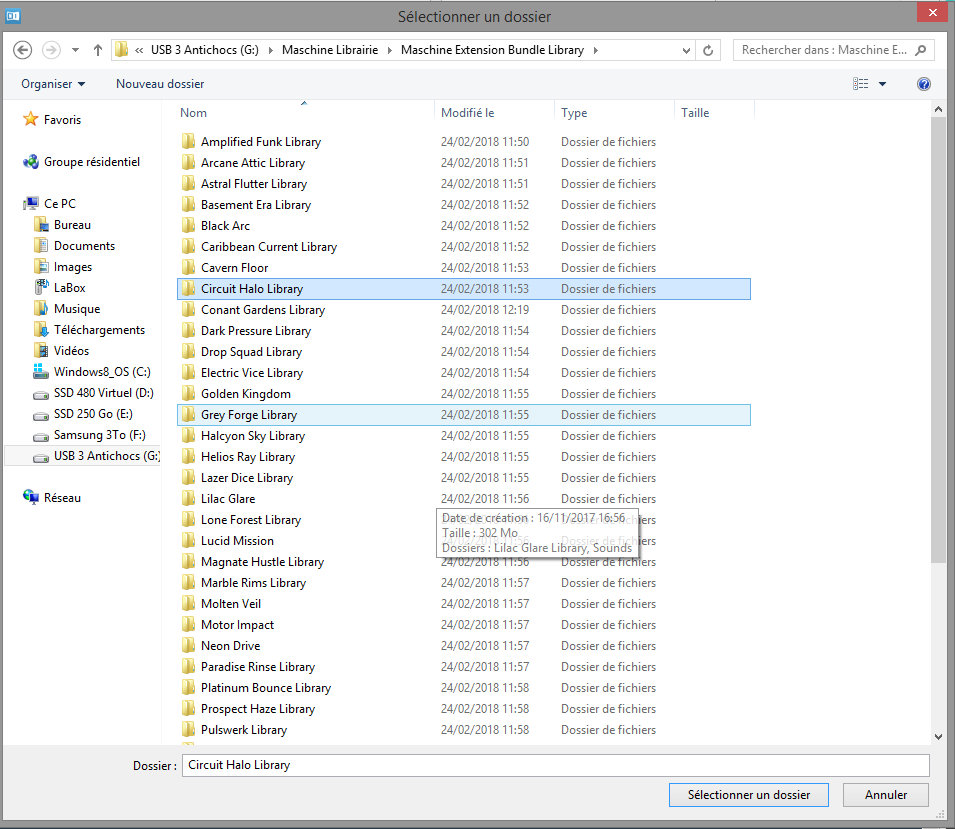Image resolution: width=955 pixels, height=829 pixels.
Task: Click the Forward navigation arrow
Action: pos(51,50)
